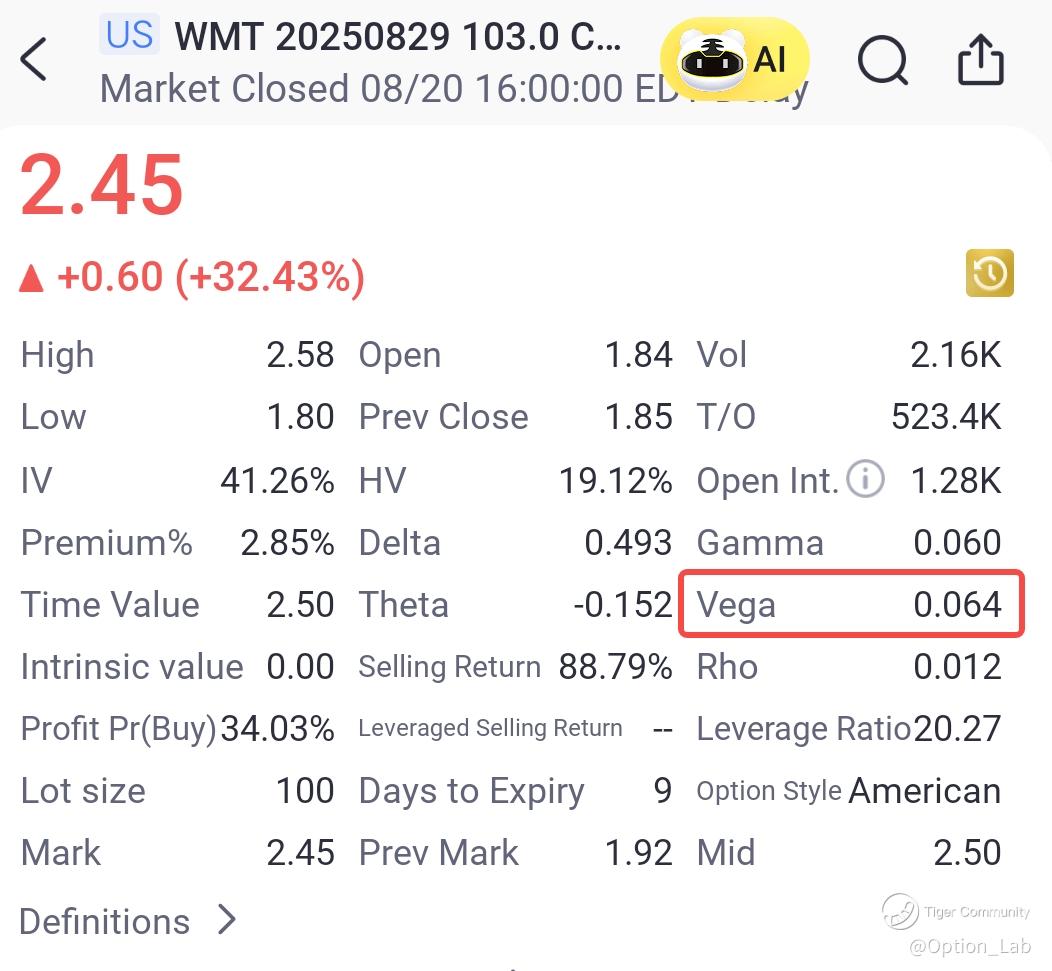Open the gold history clock icon
The height and width of the screenshot is (971, 1052).
pos(990,273)
